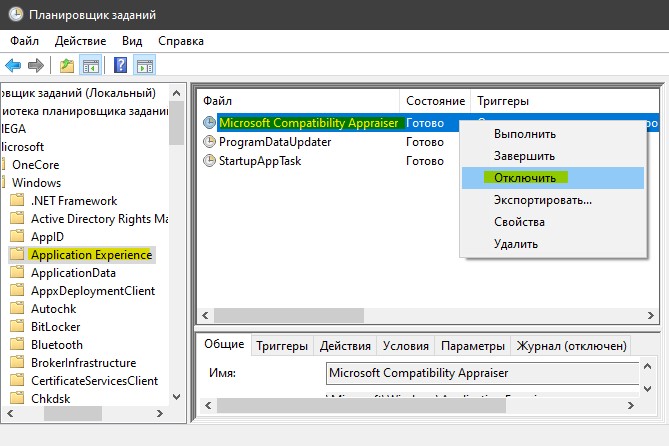Viewport: 669px width, 446px height.
Task: Choose Отключить in the context menu
Action: [553, 178]
